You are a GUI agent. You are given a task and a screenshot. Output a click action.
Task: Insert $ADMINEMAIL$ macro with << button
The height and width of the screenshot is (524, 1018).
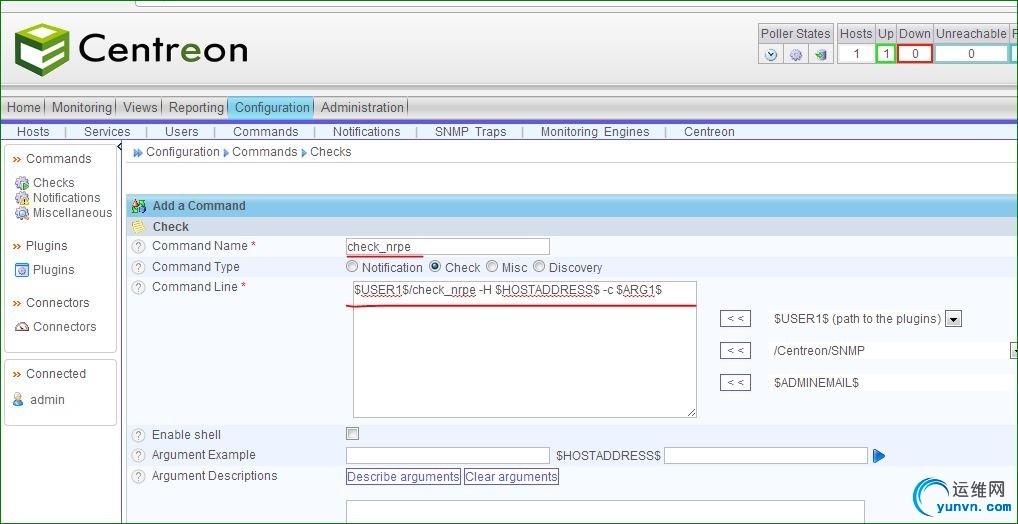tap(736, 382)
